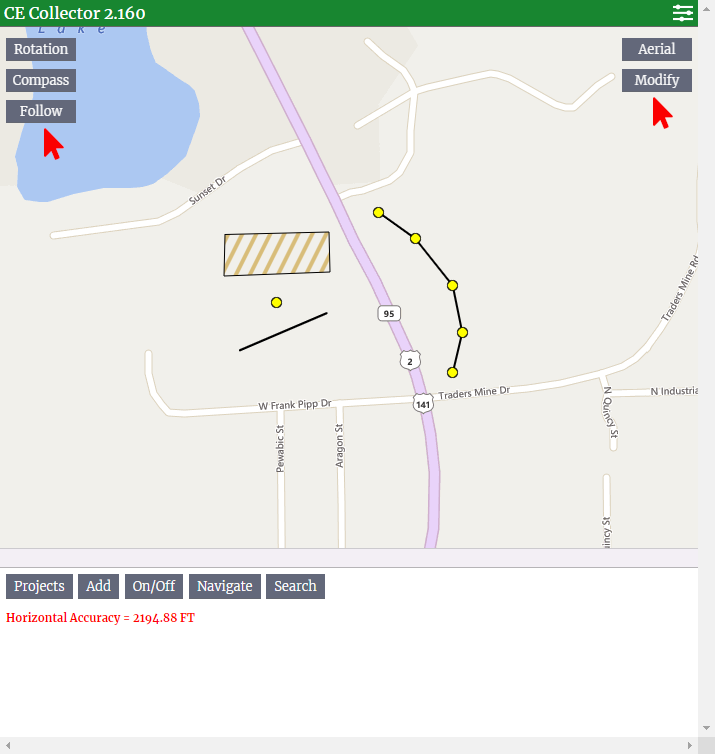
Task: Select the bottom yellow vertex of polyline
Action: [x=452, y=373]
